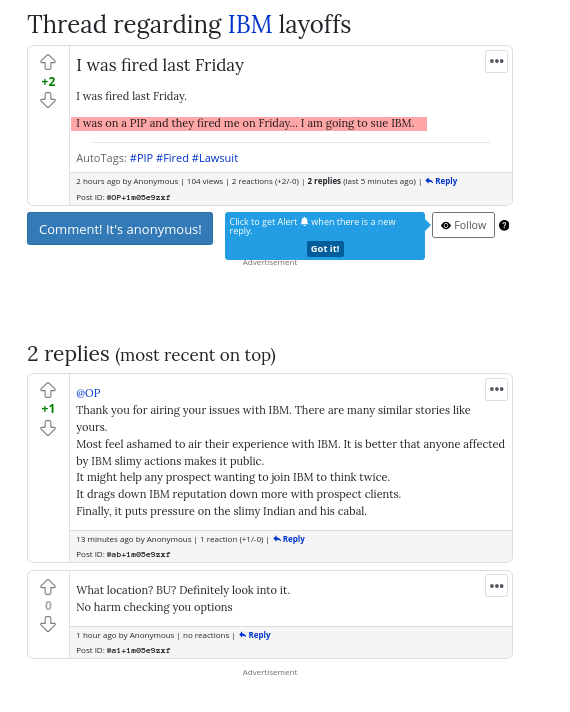The height and width of the screenshot is (712, 570).
Task: Upvote the 'What location? BU?' reply
Action: pos(48,587)
